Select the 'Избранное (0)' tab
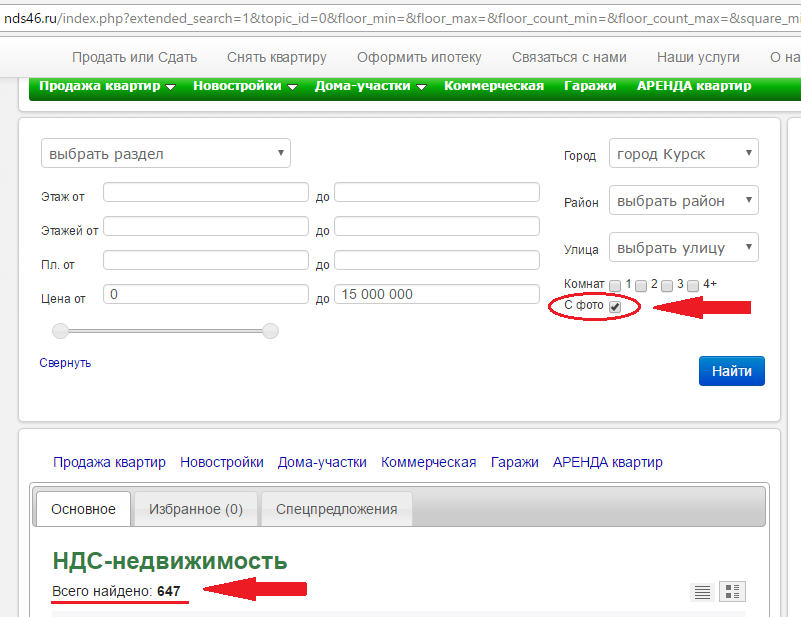The image size is (801, 617). [x=196, y=509]
